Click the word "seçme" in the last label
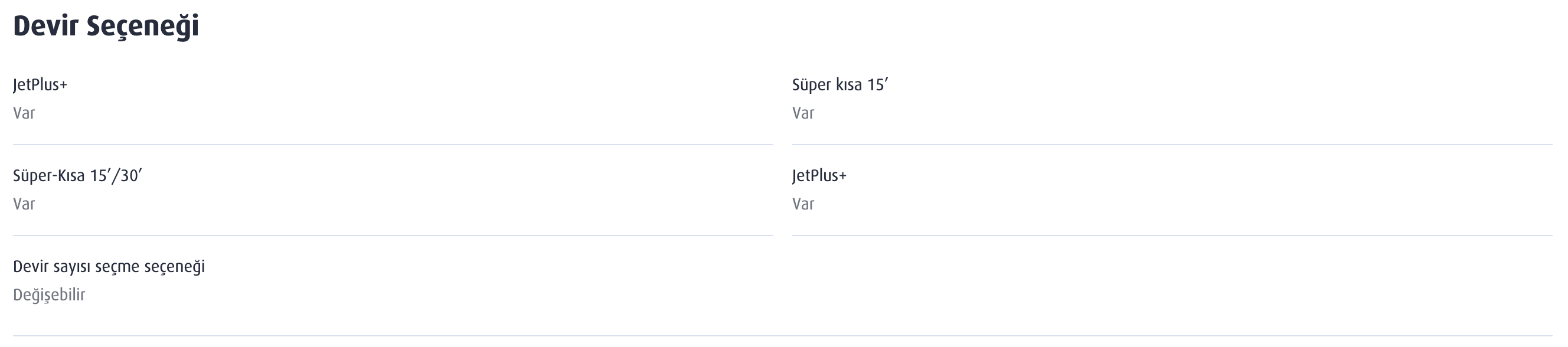This screenshot has height=347, width=1568. 119,268
